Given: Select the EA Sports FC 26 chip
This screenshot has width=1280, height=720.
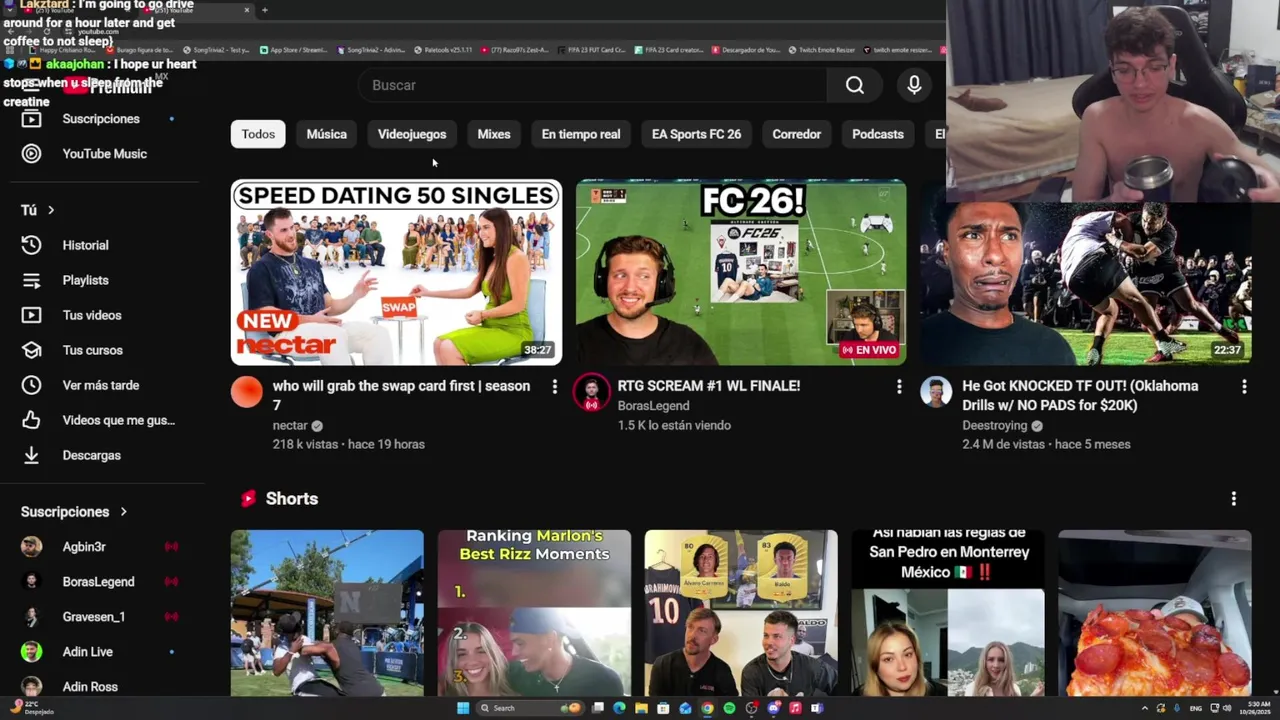Looking at the screenshot, I should 696,134.
